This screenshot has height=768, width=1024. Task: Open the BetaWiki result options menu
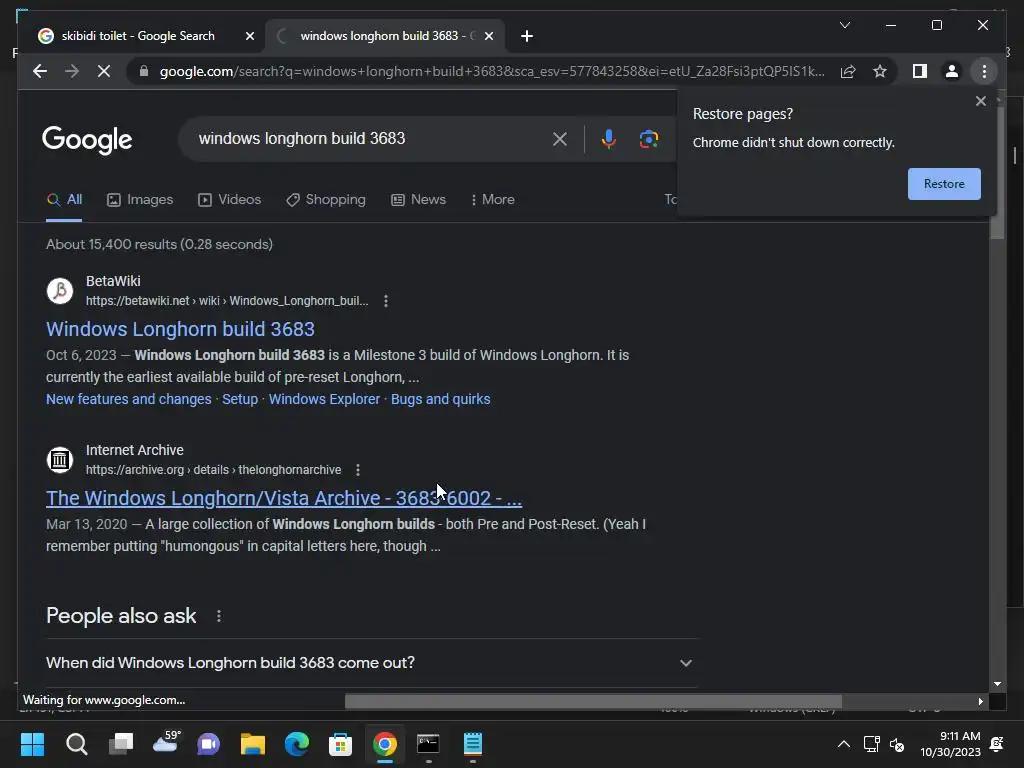coord(386,301)
